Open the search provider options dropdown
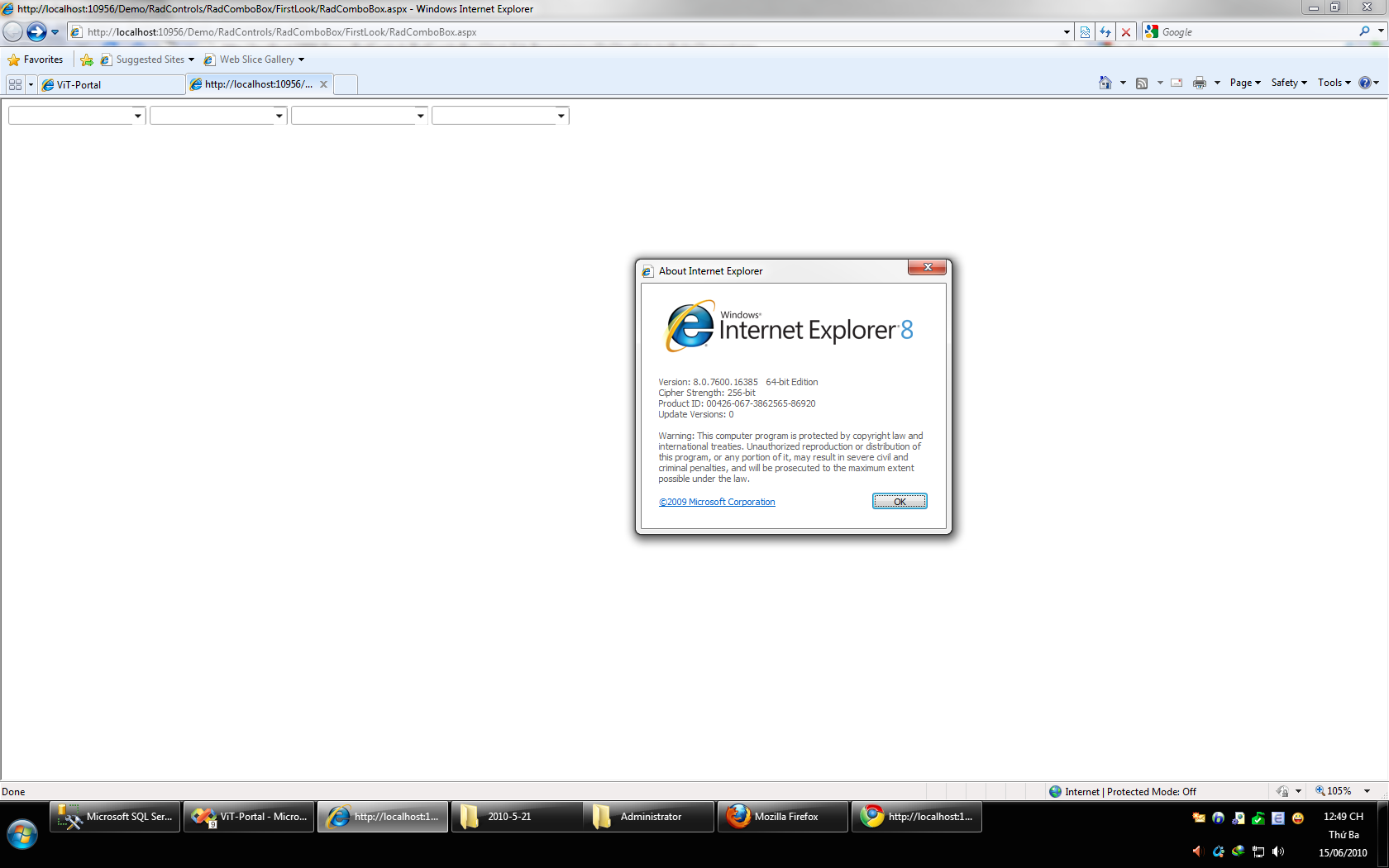 (1380, 31)
